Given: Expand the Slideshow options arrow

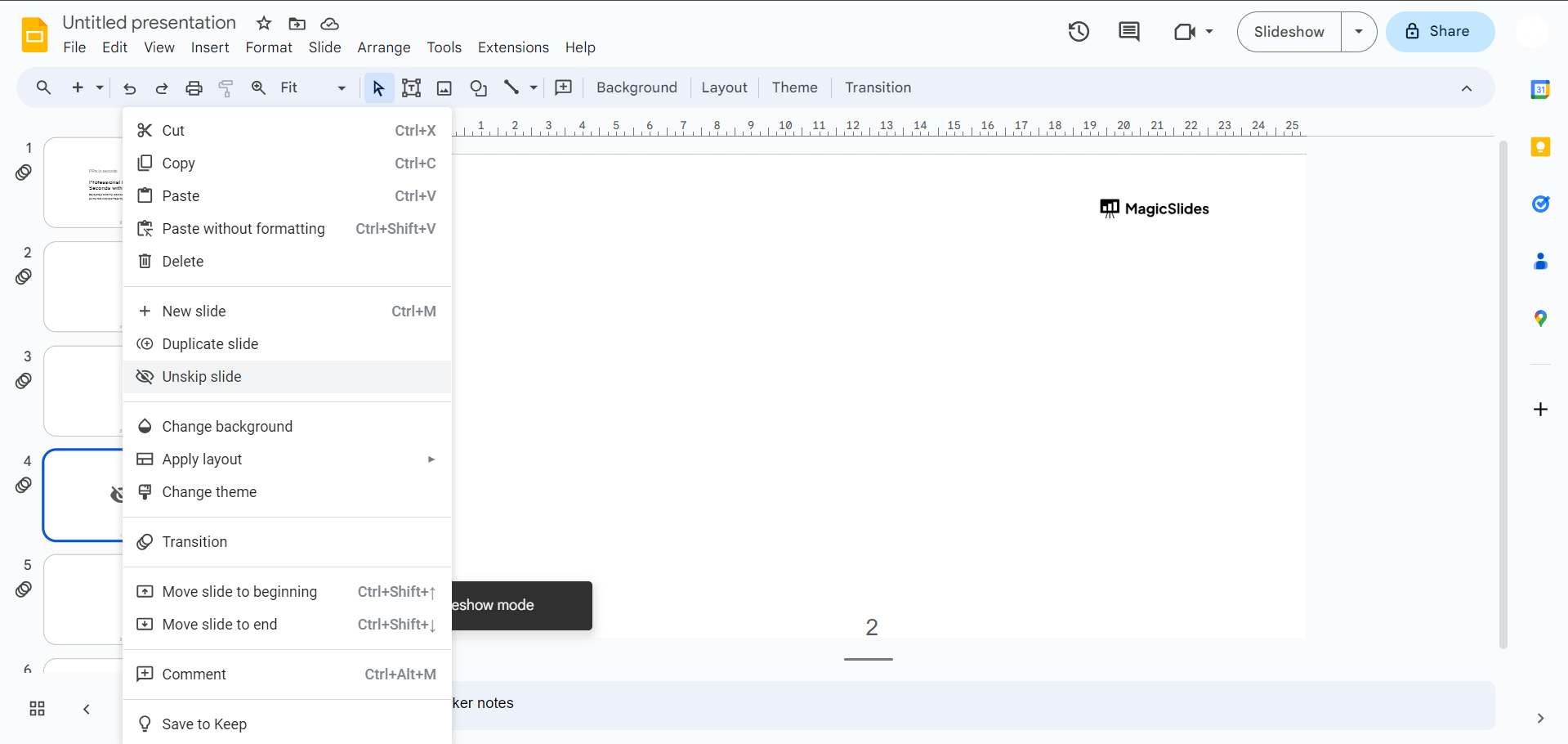Looking at the screenshot, I should pyautogui.click(x=1359, y=32).
